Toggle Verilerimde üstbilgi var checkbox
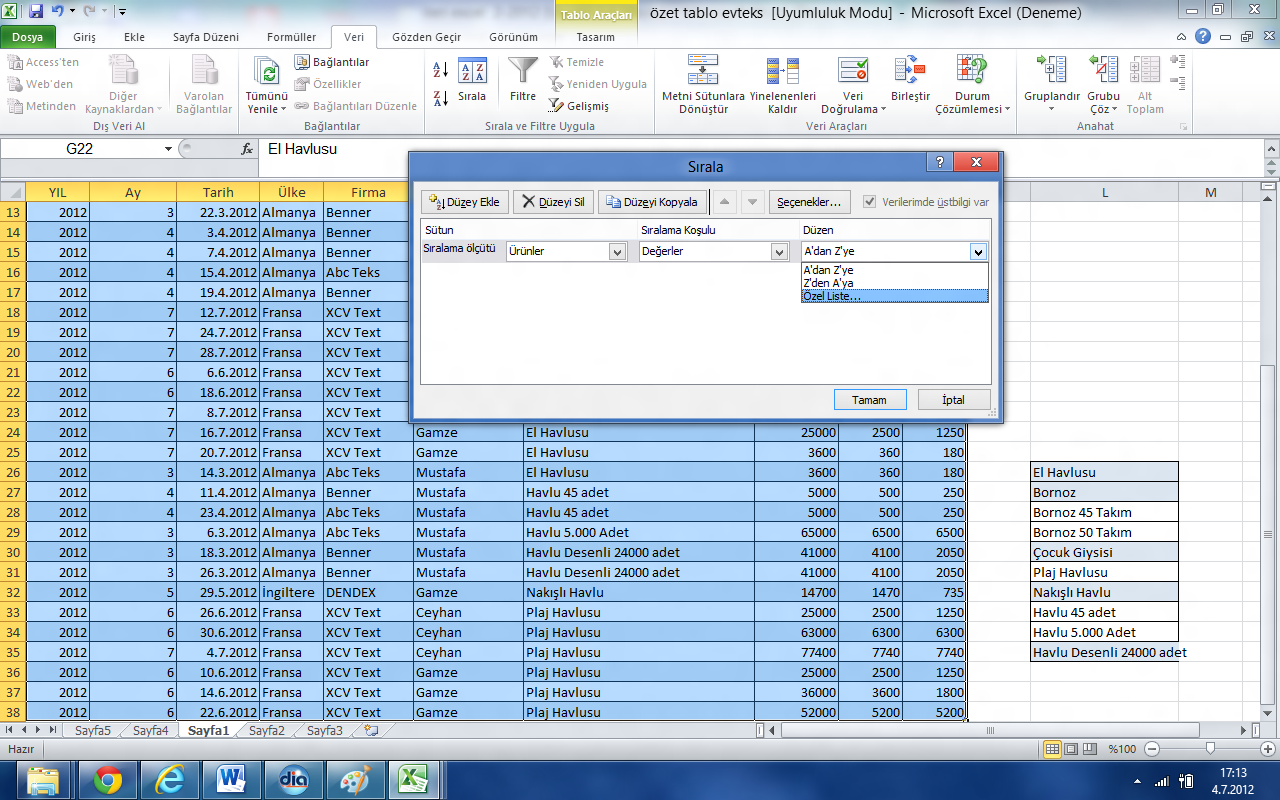Viewport: 1280px width, 800px height. (870, 202)
